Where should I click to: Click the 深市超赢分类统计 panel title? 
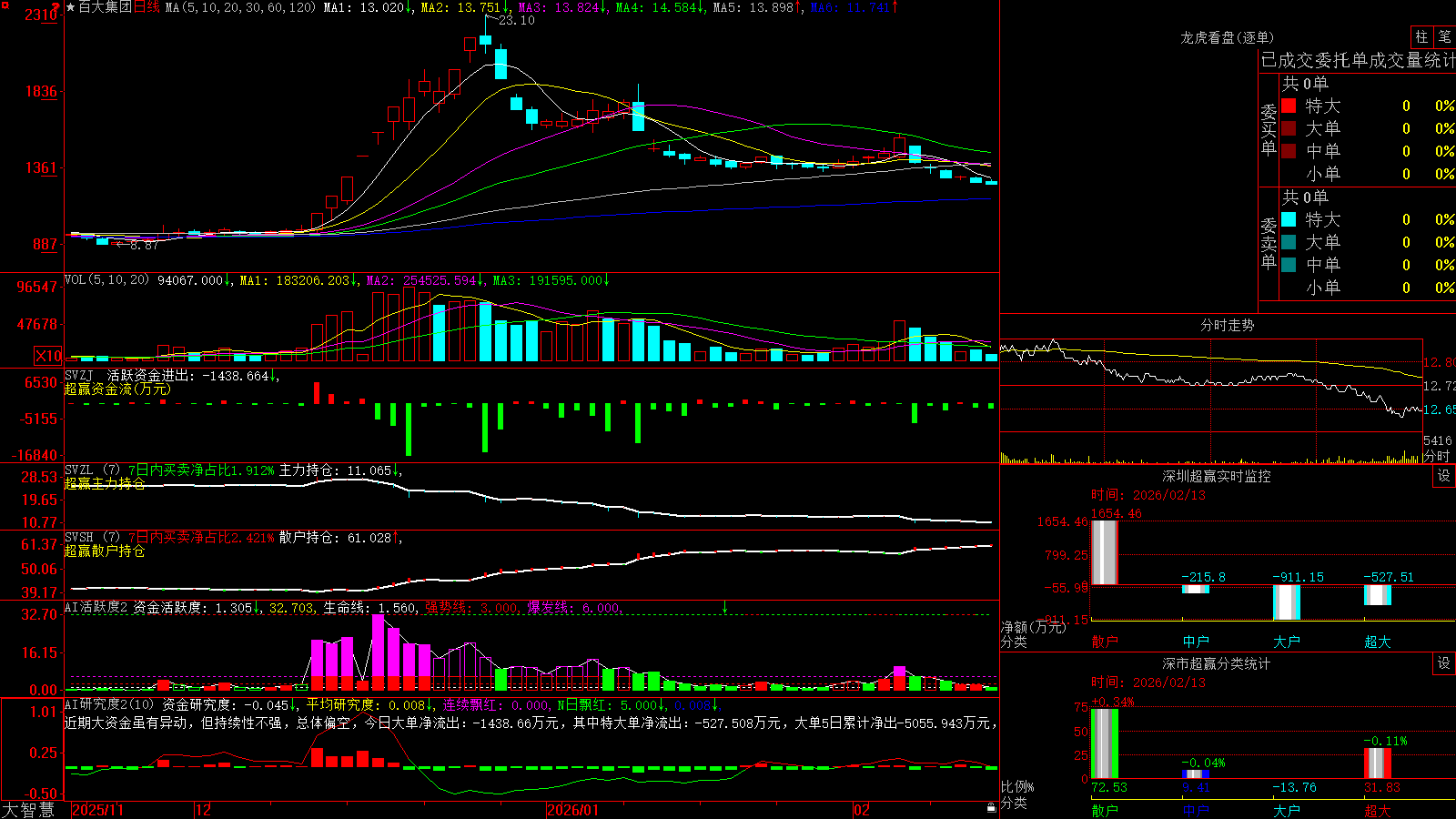1216,663
